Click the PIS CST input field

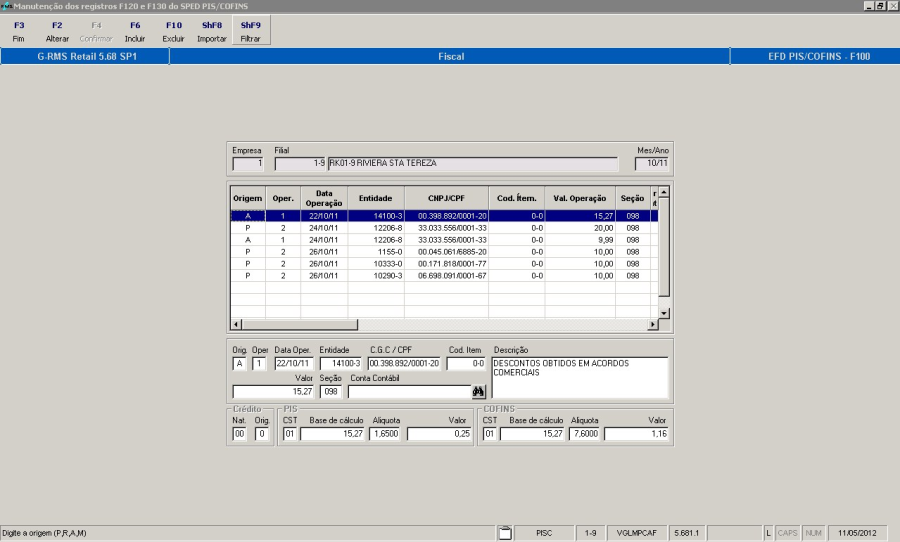coord(289,434)
